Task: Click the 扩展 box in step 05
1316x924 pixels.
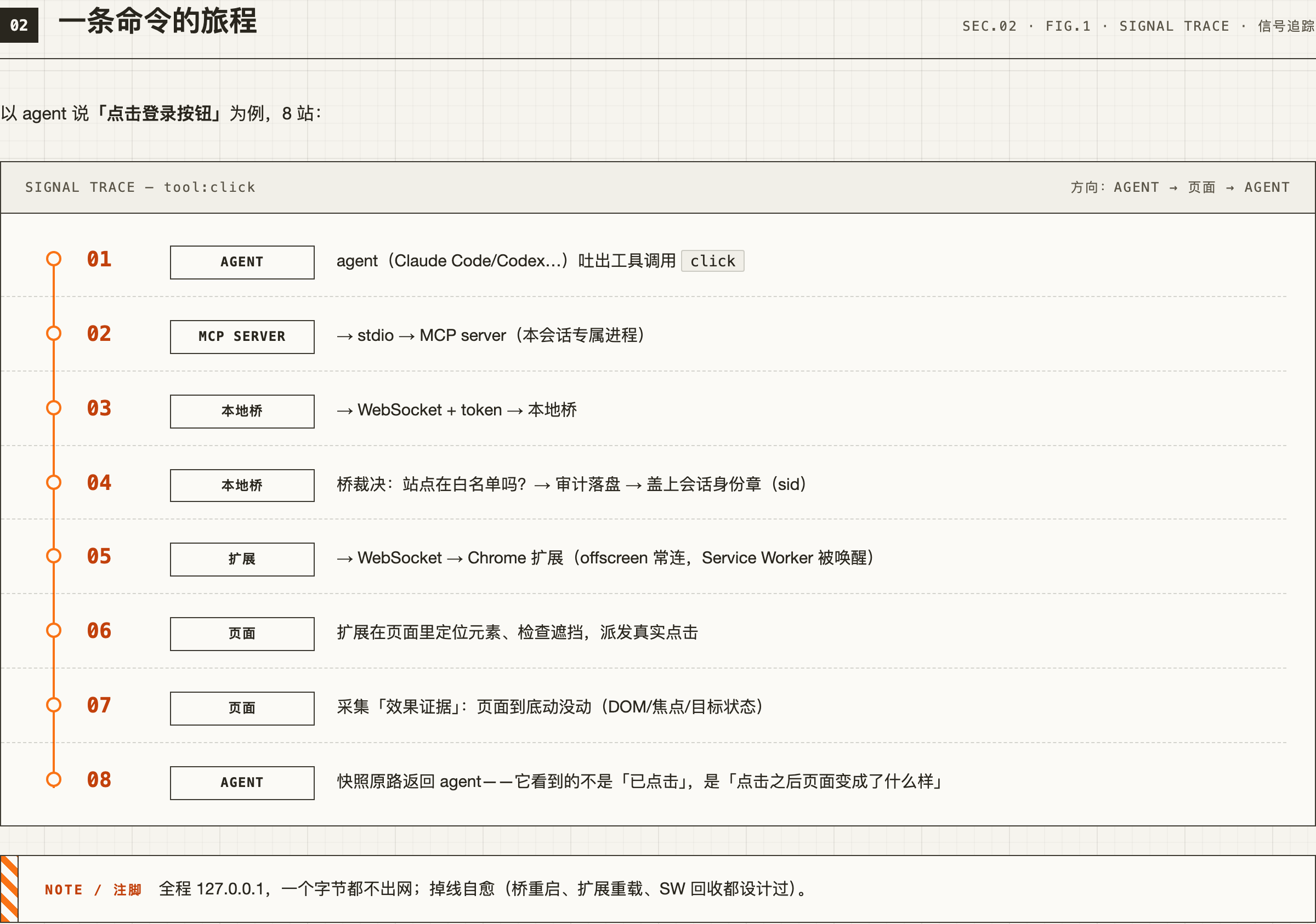Action: click(x=242, y=559)
